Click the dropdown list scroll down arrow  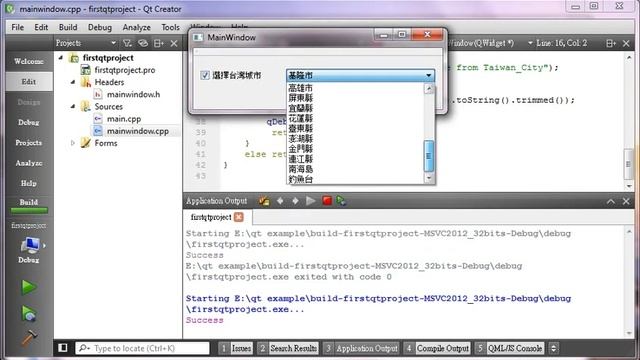429,178
